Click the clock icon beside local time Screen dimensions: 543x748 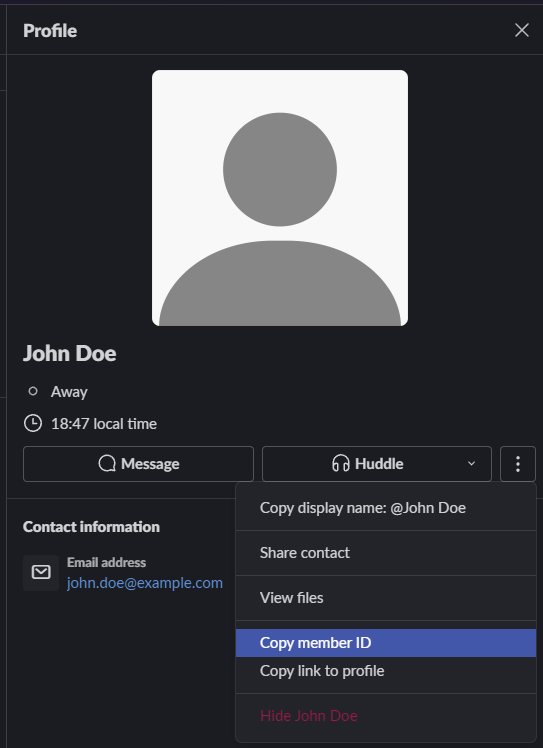coord(33,423)
